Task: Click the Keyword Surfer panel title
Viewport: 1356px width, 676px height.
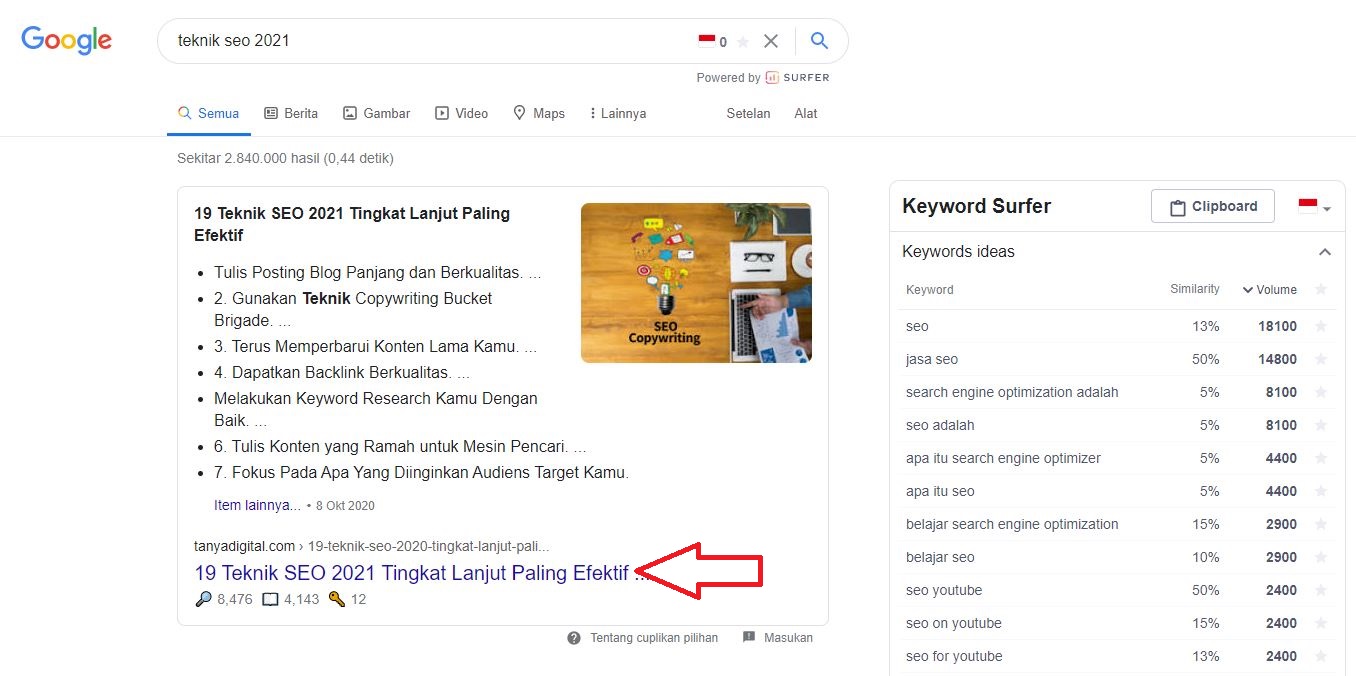Action: (976, 206)
